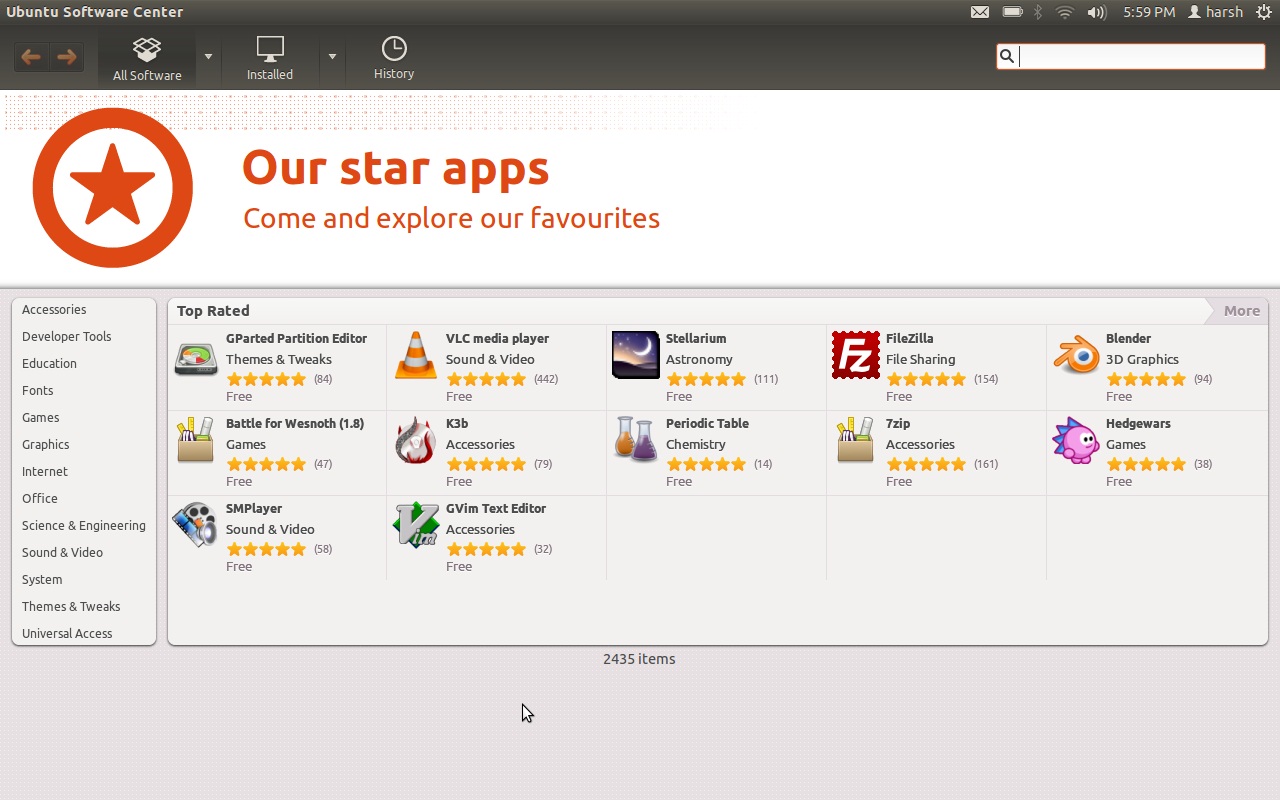Open the Science & Engineering category

84,526
